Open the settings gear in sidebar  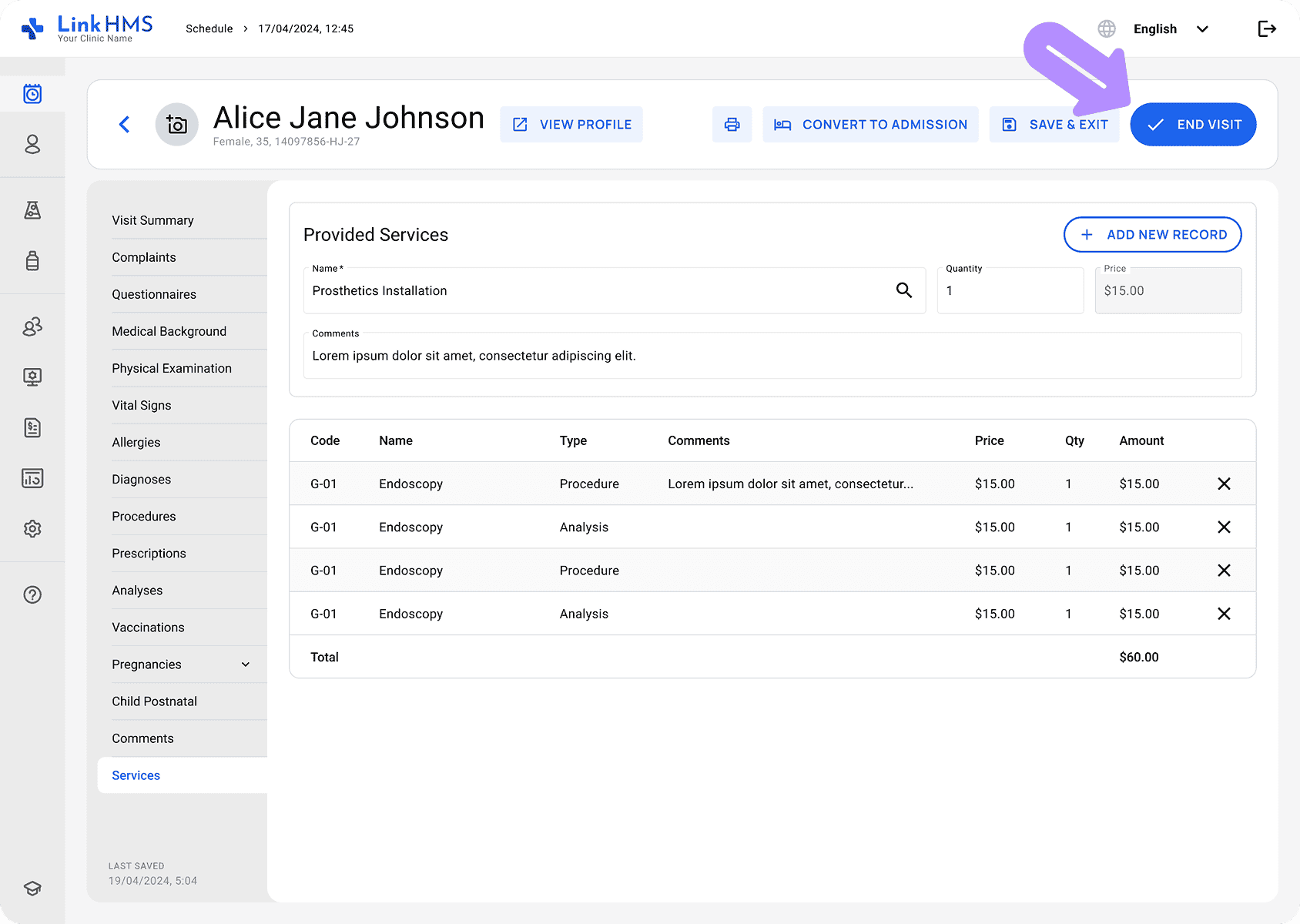click(x=32, y=529)
